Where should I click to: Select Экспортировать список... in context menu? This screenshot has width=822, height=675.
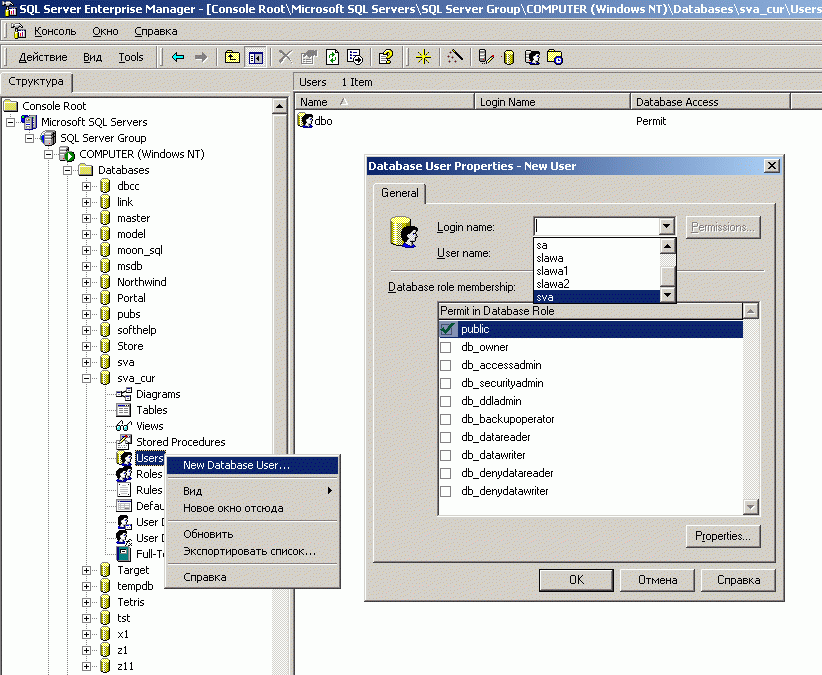click(x=252, y=551)
